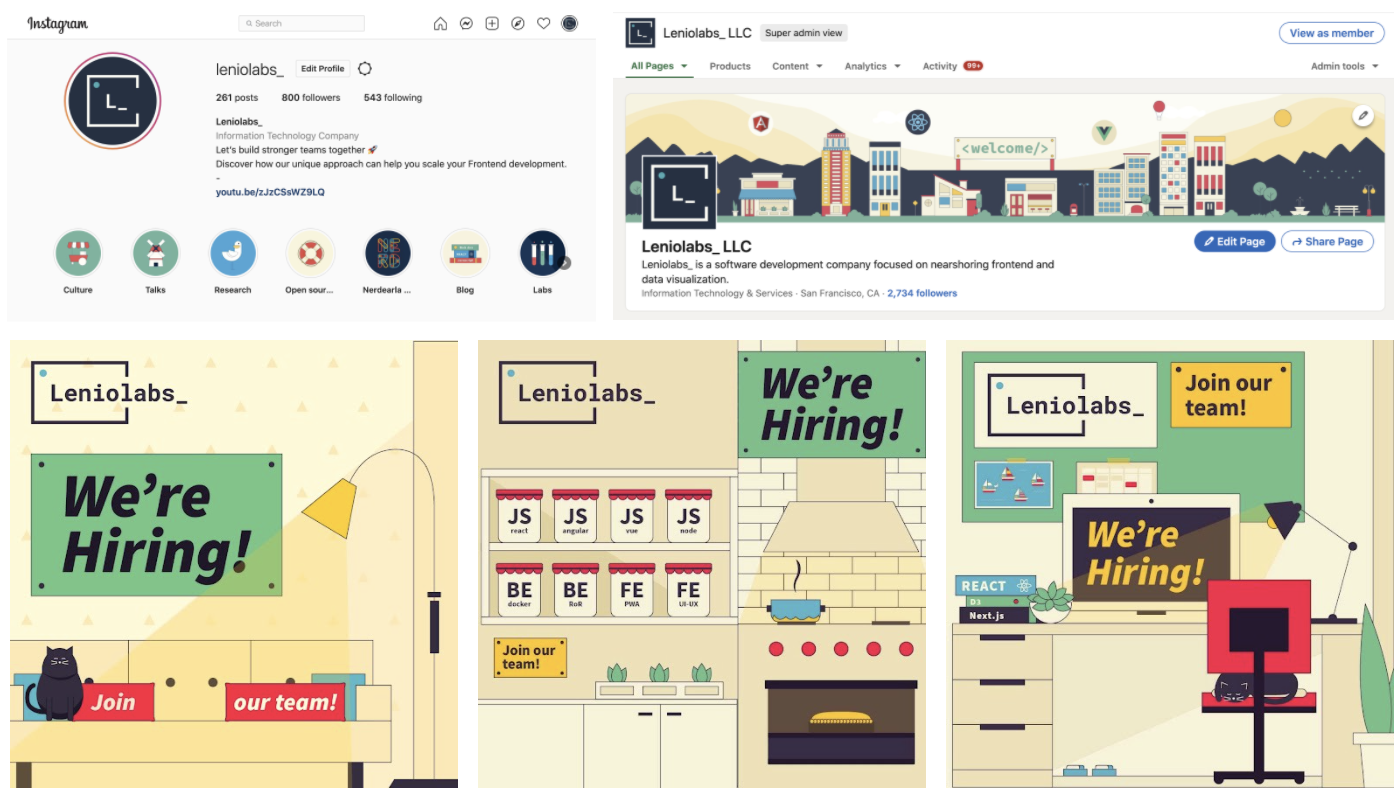Click the Instagram wordmark logo
1400x798 pixels.
pos(57,24)
